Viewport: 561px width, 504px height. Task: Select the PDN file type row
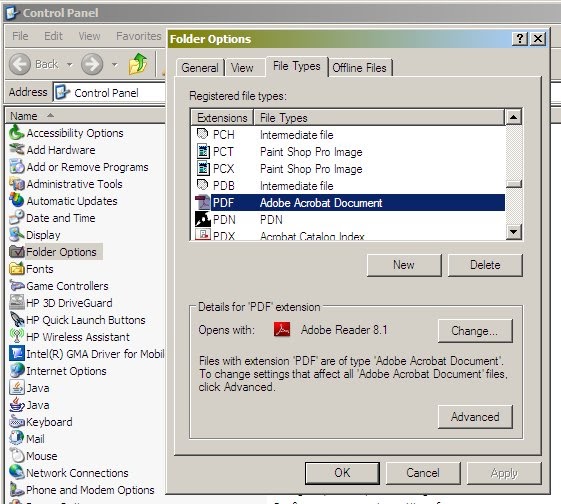(x=349, y=220)
